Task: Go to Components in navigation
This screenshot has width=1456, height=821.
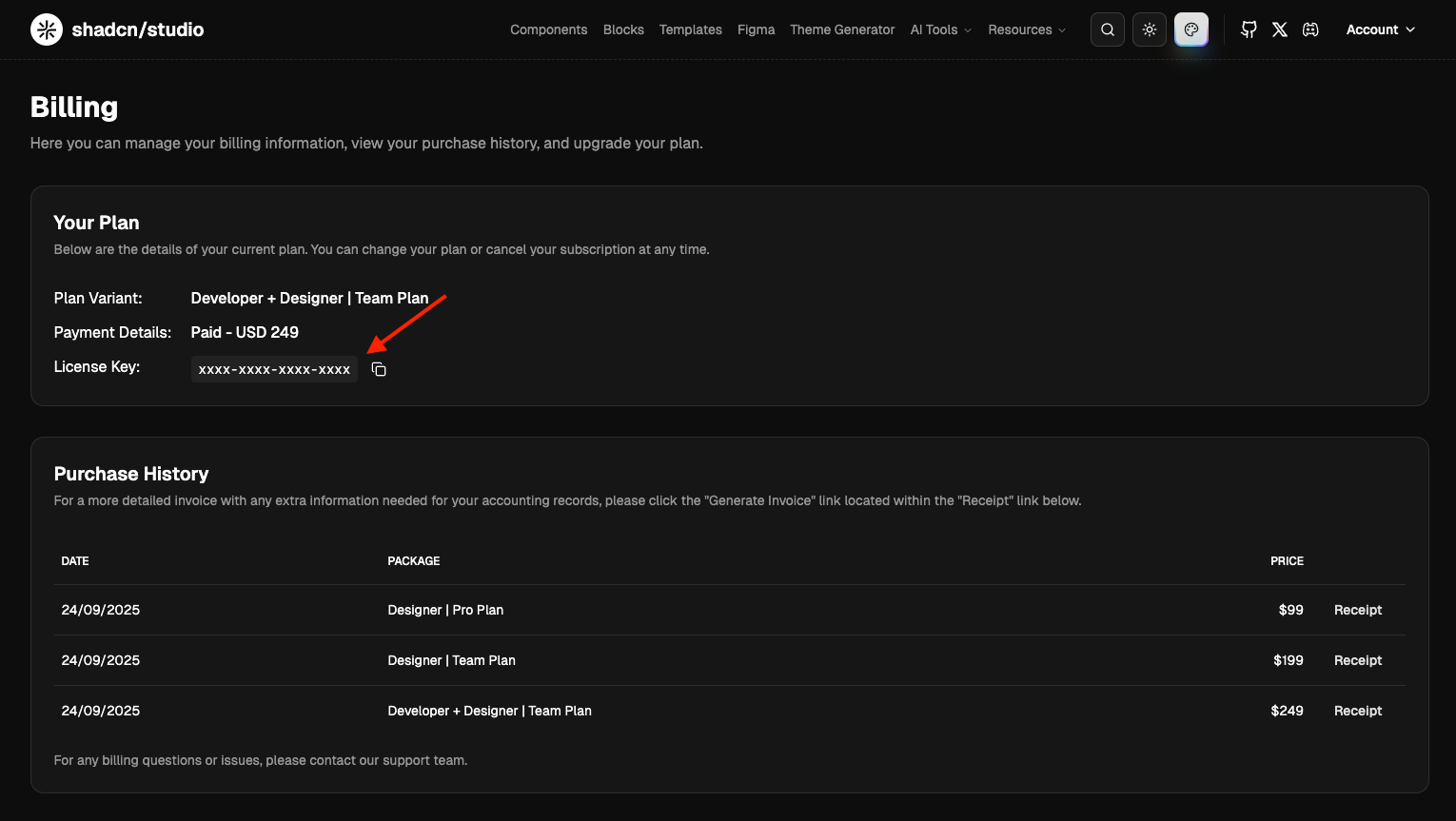Action: 548,29
